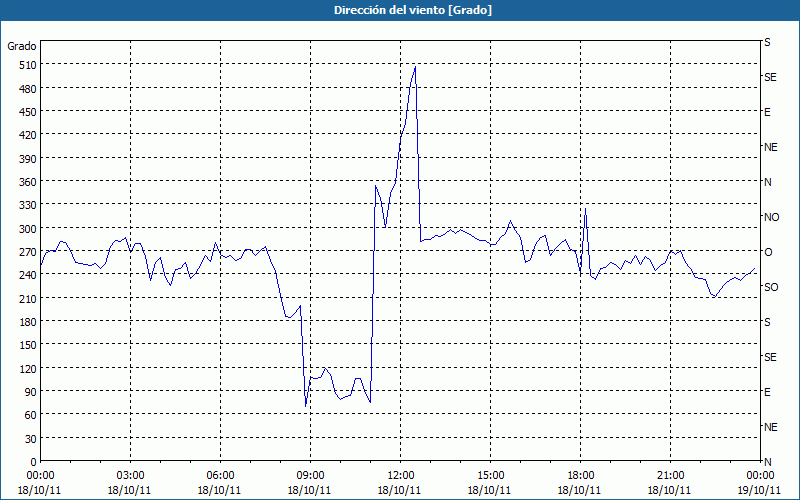The height and width of the screenshot is (500, 800).
Task: Select the 06:00 time label
Action: 220,476
